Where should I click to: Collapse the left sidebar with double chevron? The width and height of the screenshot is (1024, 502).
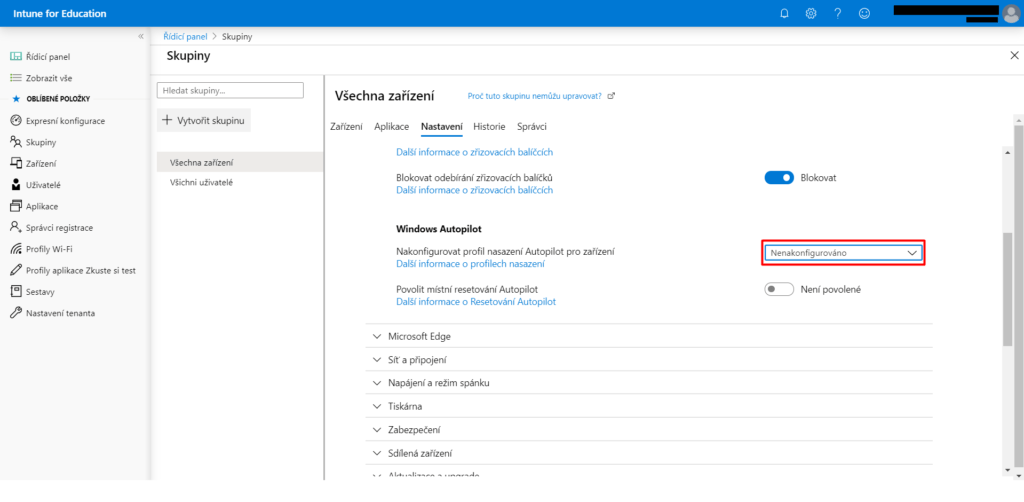point(140,36)
